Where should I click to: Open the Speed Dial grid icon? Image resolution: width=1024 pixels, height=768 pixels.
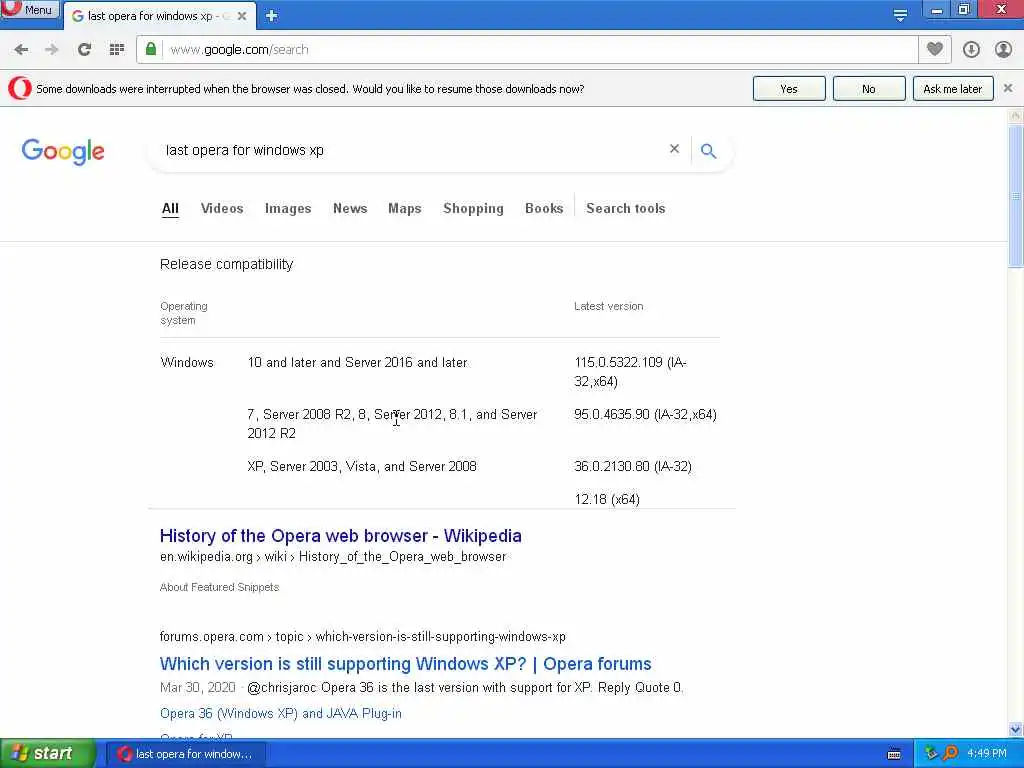click(117, 50)
